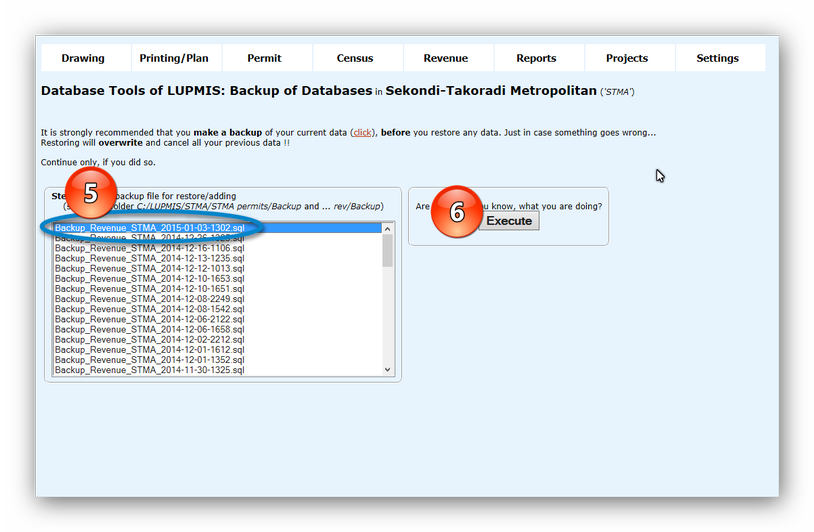The image size is (814, 532).
Task: Select Backup_Revenue_STMA_2014-12-02-2212.sql in the list
Action: pyautogui.click(x=218, y=339)
